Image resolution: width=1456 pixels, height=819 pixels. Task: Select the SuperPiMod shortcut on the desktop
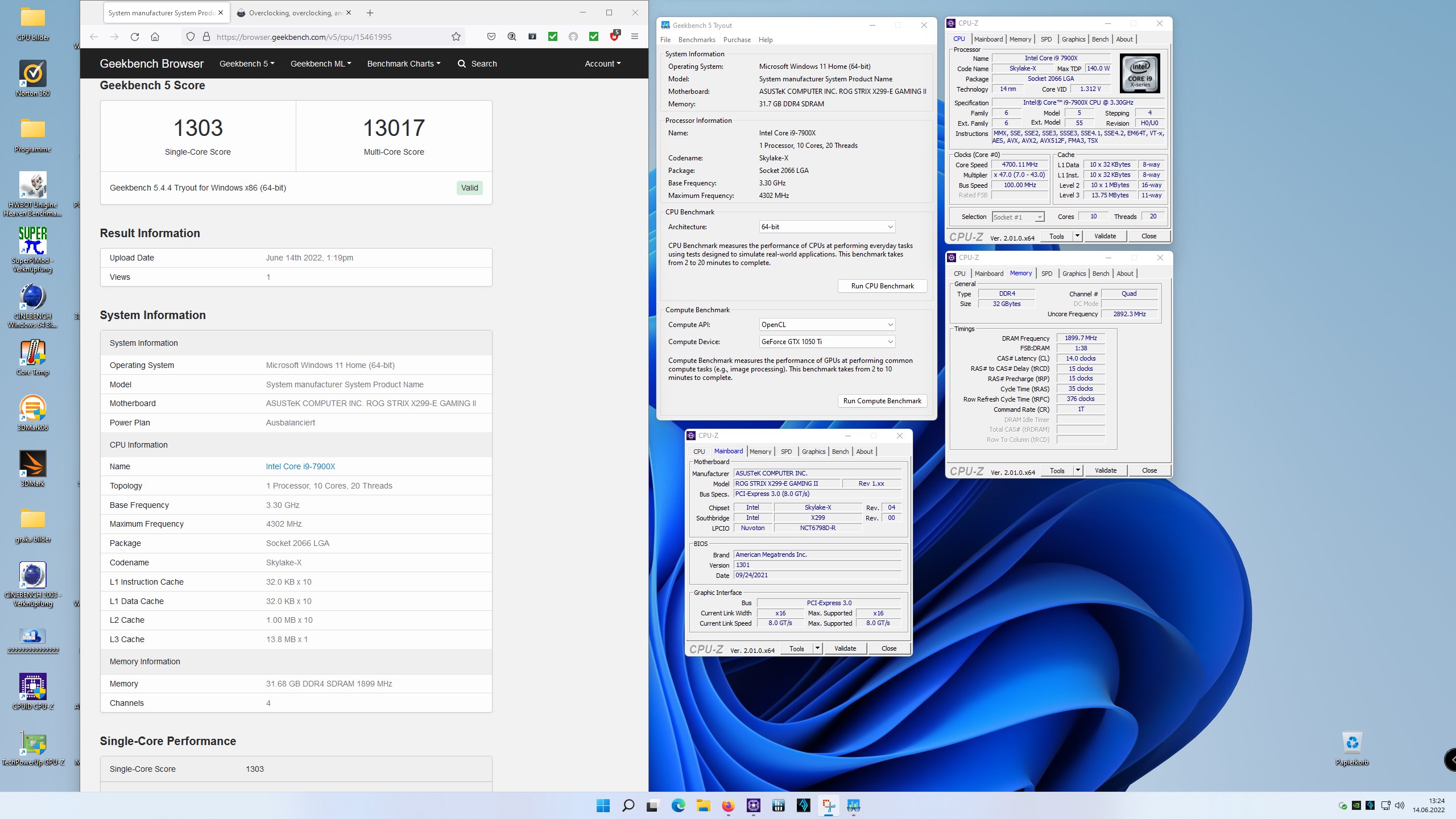(33, 249)
